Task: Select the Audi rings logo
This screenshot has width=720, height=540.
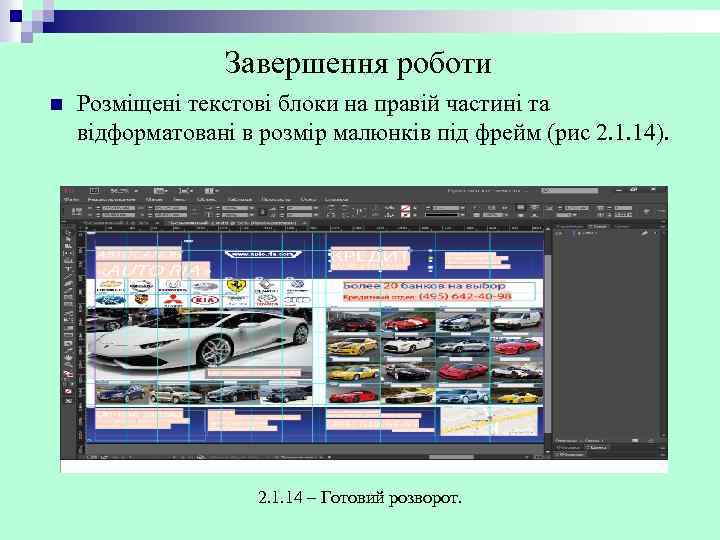Action: coord(298,300)
